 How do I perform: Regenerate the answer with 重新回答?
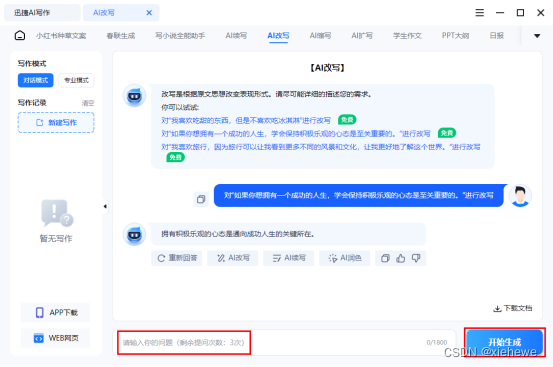click(x=177, y=258)
